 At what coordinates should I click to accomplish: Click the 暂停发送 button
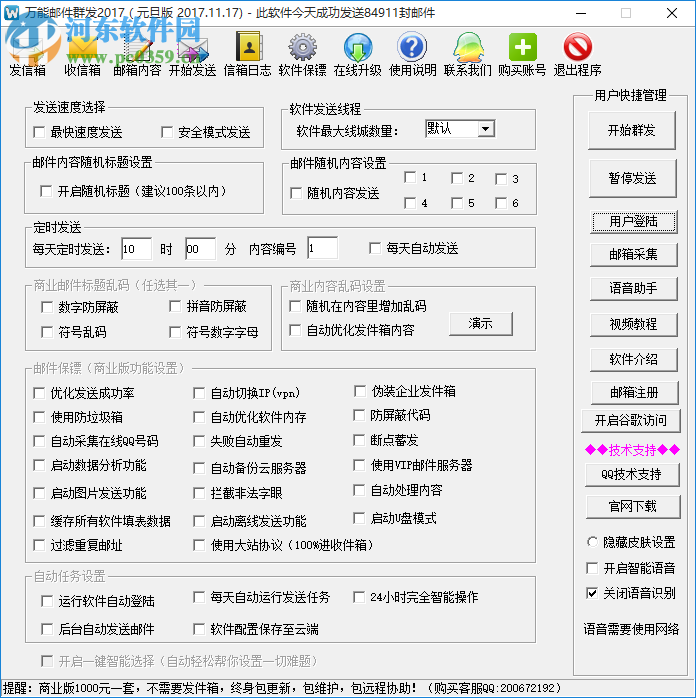(x=632, y=179)
